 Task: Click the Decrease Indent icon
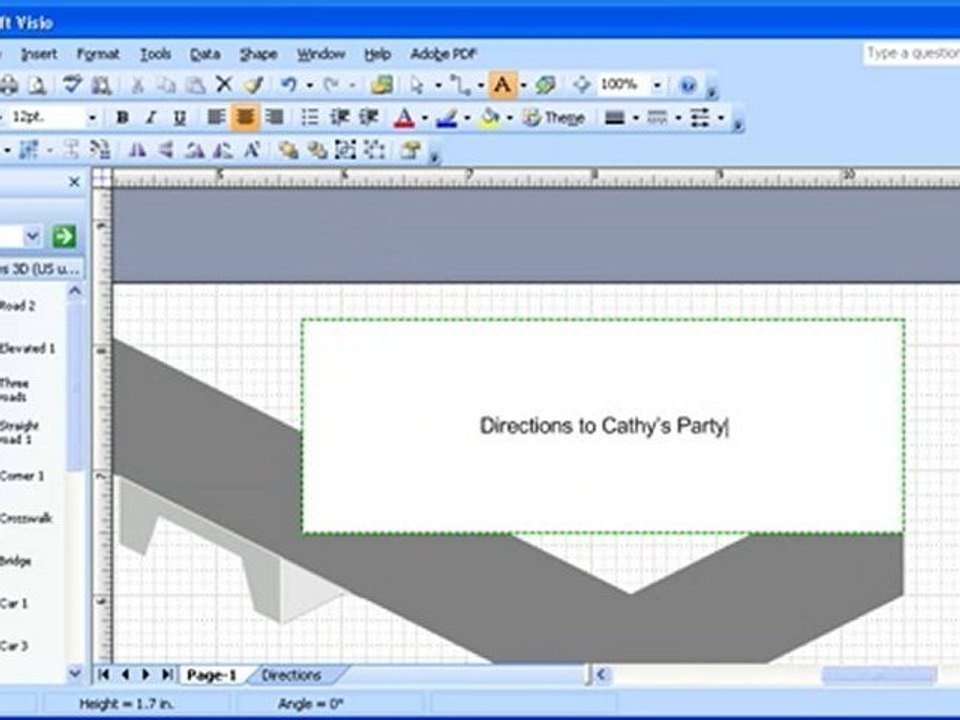tap(340, 117)
